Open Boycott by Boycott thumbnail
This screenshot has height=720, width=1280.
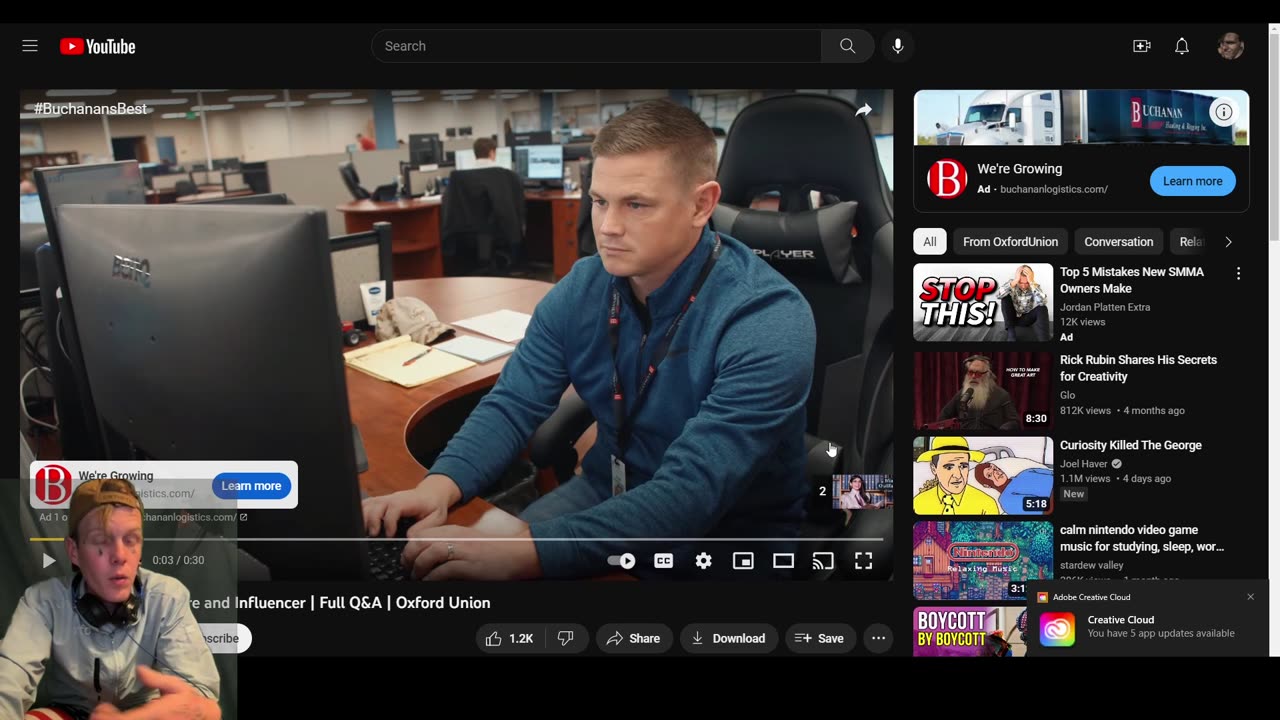[x=970, y=631]
